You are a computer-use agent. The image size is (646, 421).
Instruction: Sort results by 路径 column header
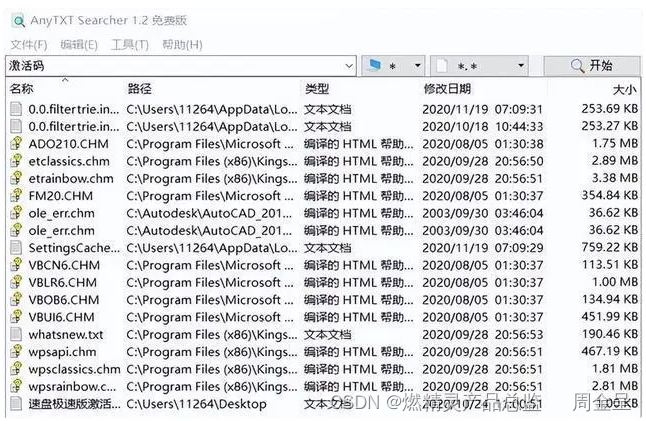(140, 89)
